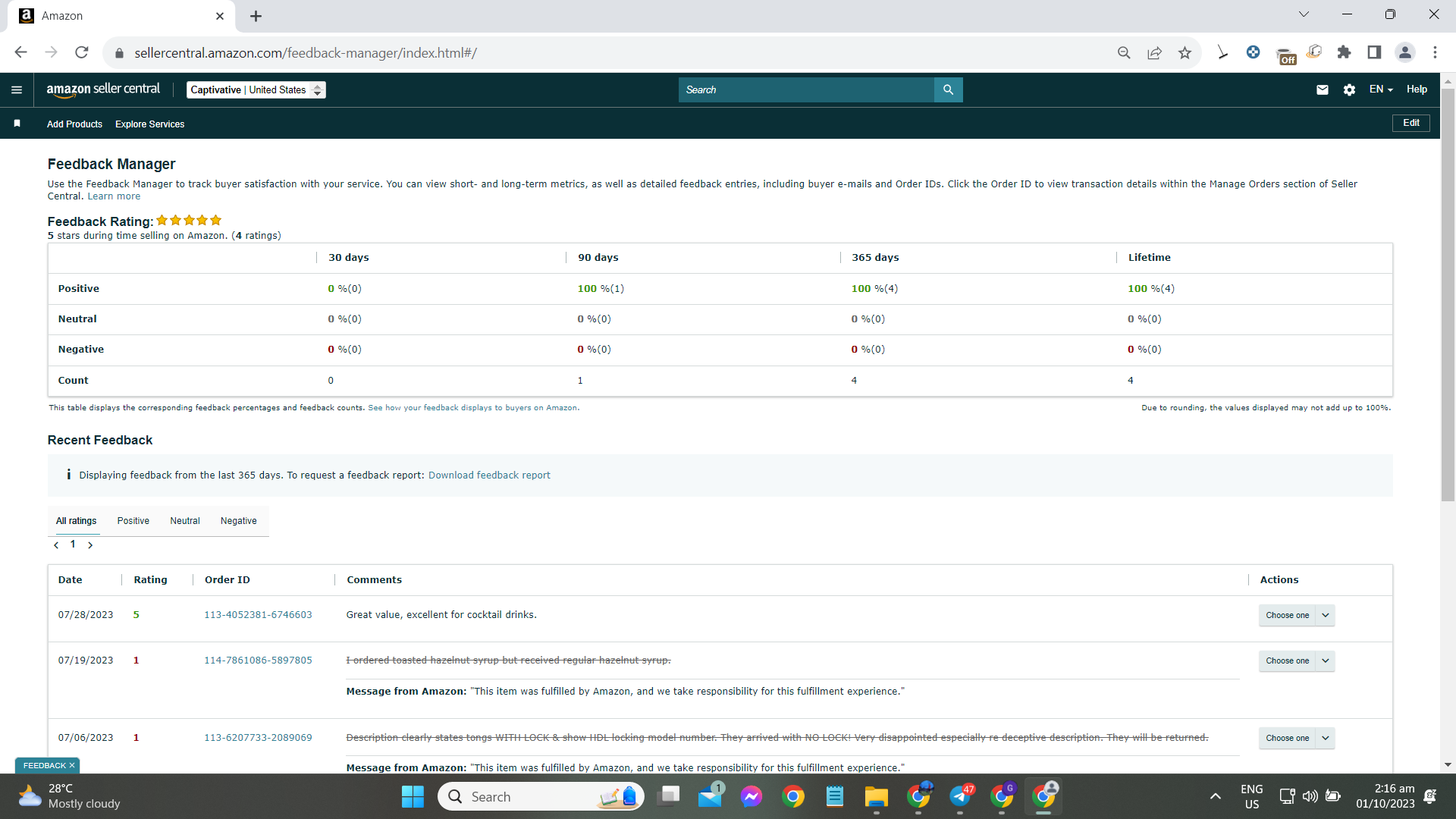The width and height of the screenshot is (1456, 819).
Task: Open weather widget on taskbar
Action: pos(70,796)
